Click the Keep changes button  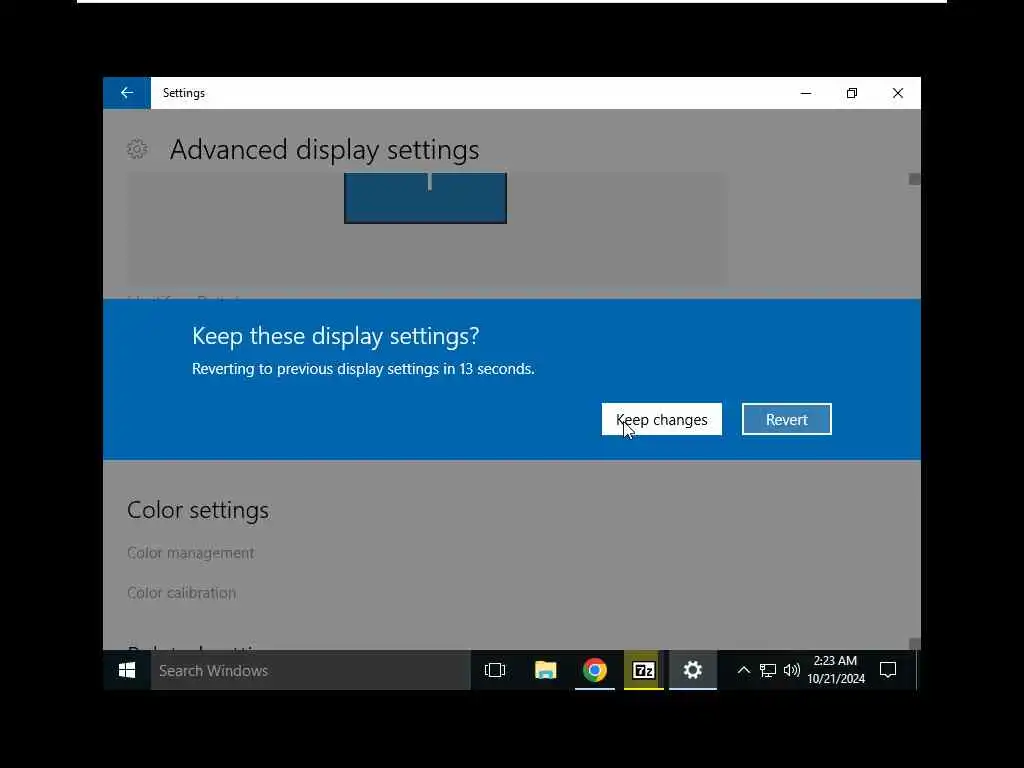pyautogui.click(x=662, y=419)
